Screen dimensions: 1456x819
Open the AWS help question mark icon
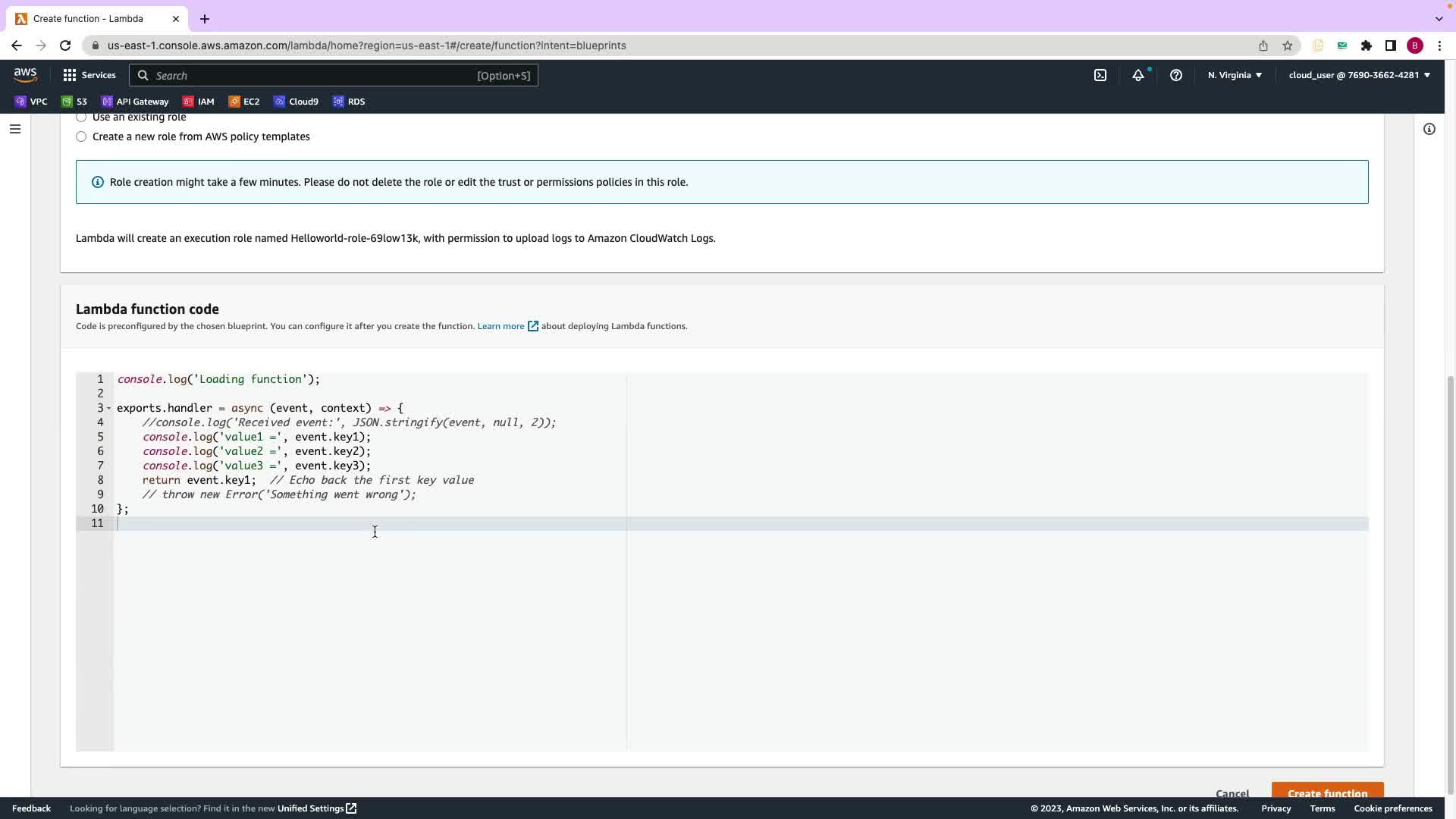pos(1176,75)
